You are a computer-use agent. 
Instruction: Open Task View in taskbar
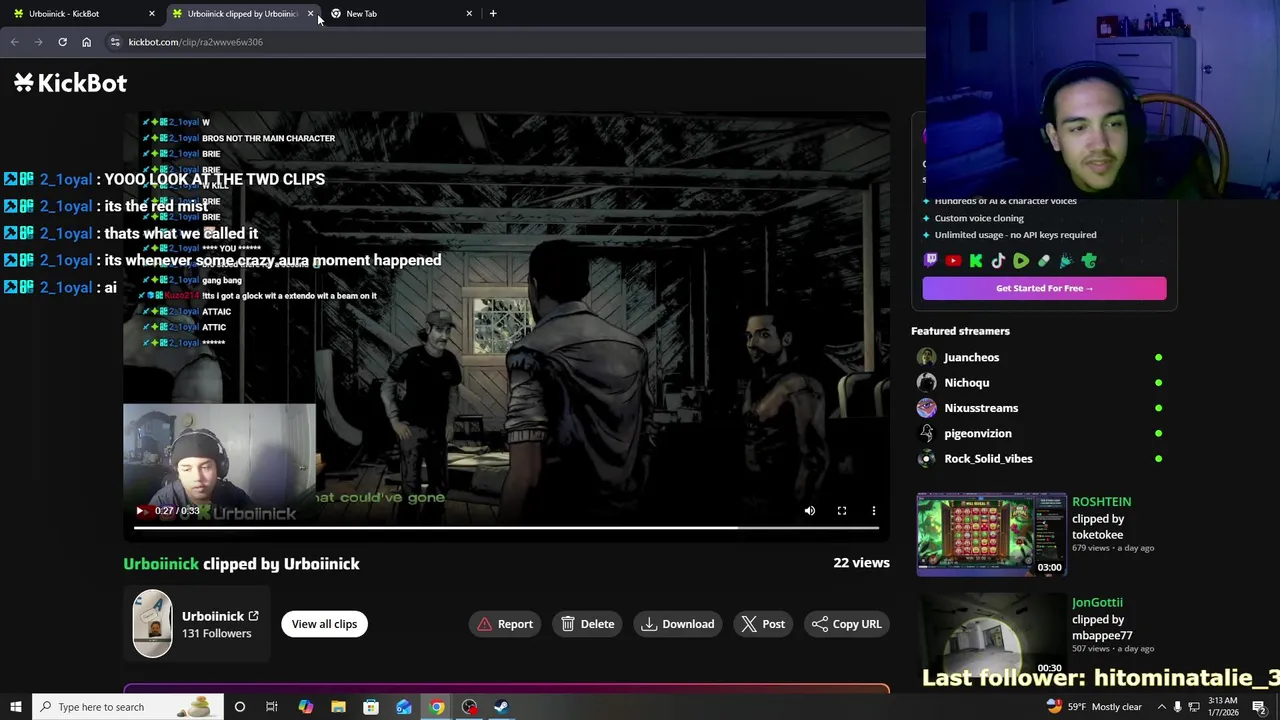coord(272,707)
